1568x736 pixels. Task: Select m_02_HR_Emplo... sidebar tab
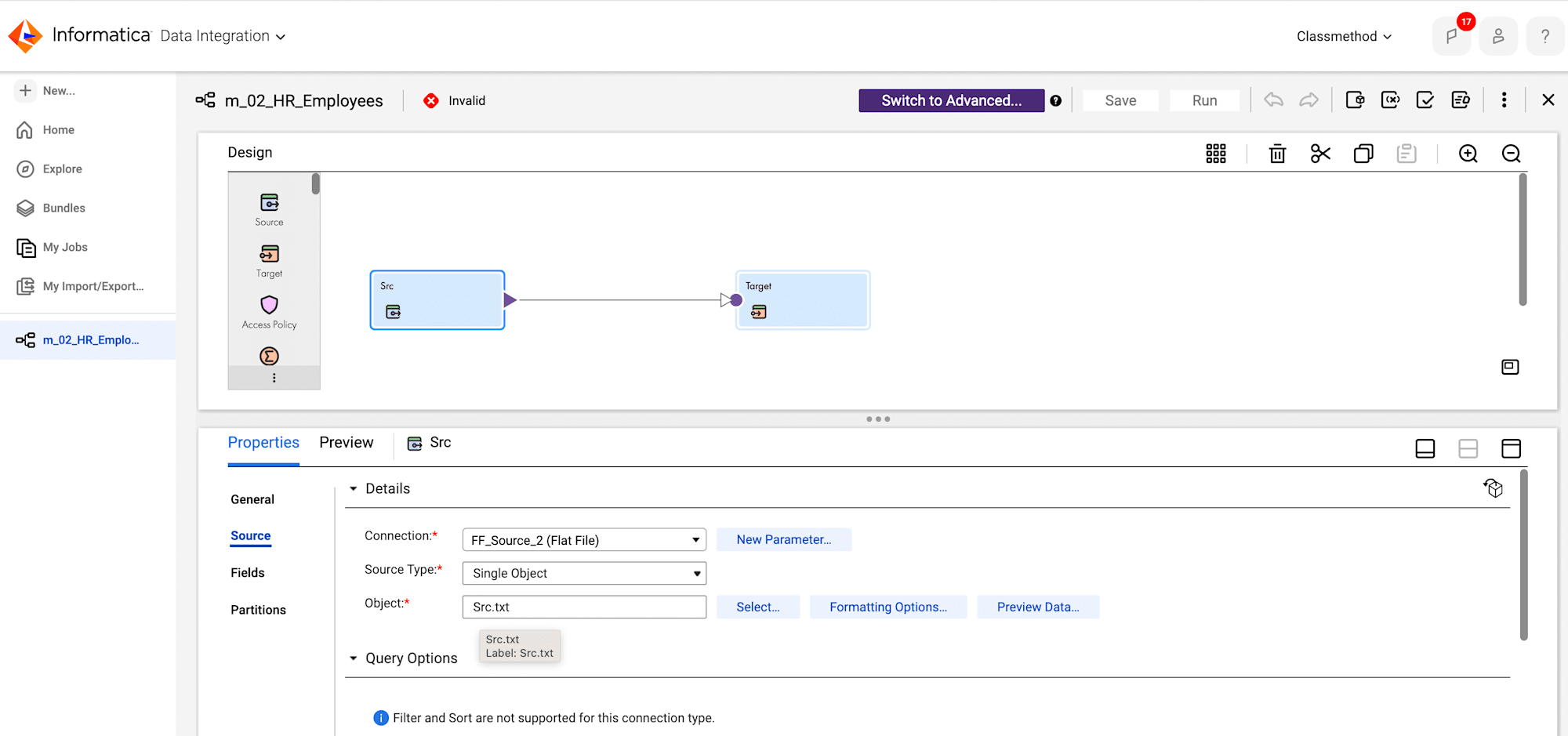point(88,340)
